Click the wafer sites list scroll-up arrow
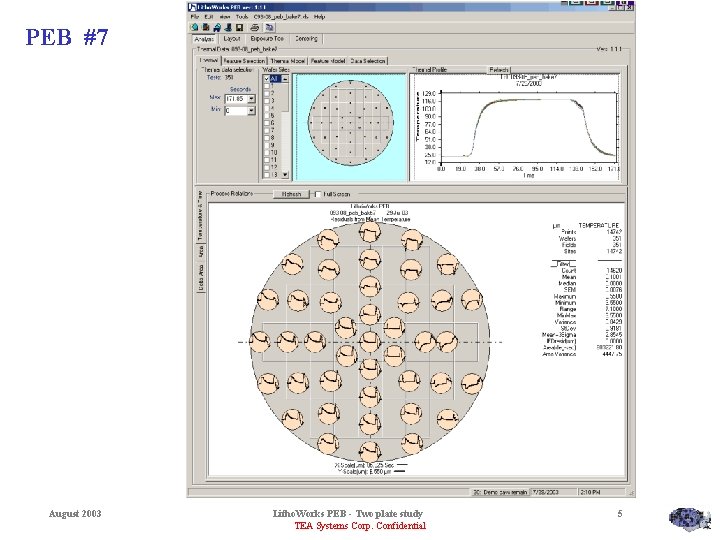720x540 pixels. click(285, 79)
